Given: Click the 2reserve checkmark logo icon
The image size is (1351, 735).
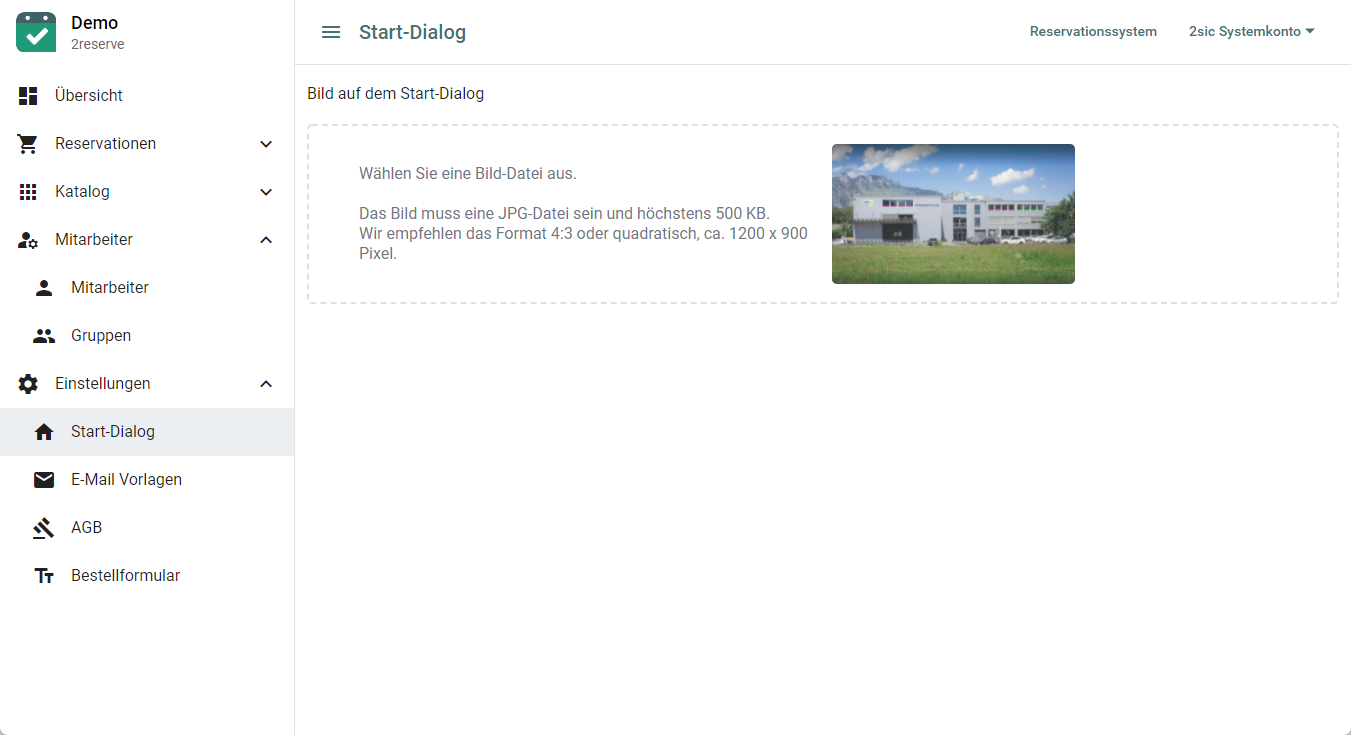Looking at the screenshot, I should click(36, 32).
